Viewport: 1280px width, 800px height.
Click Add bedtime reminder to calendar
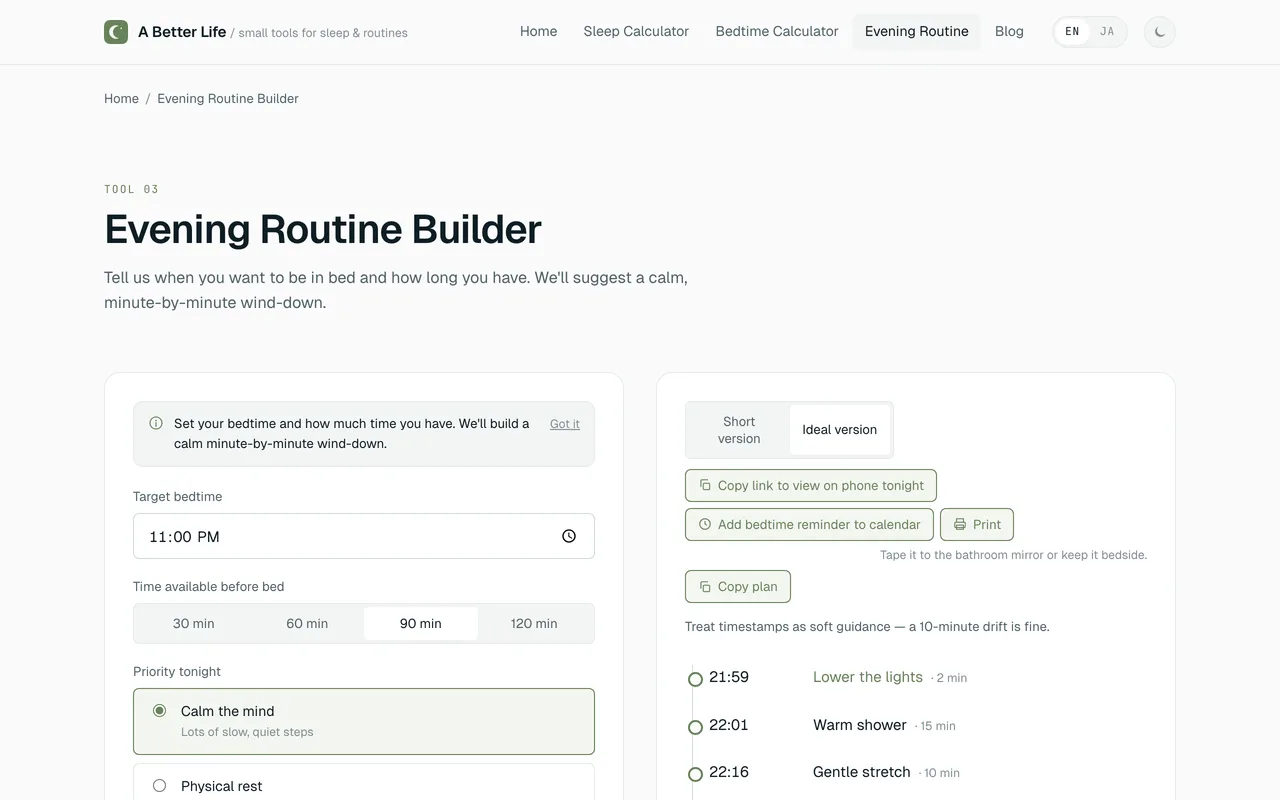coord(809,525)
